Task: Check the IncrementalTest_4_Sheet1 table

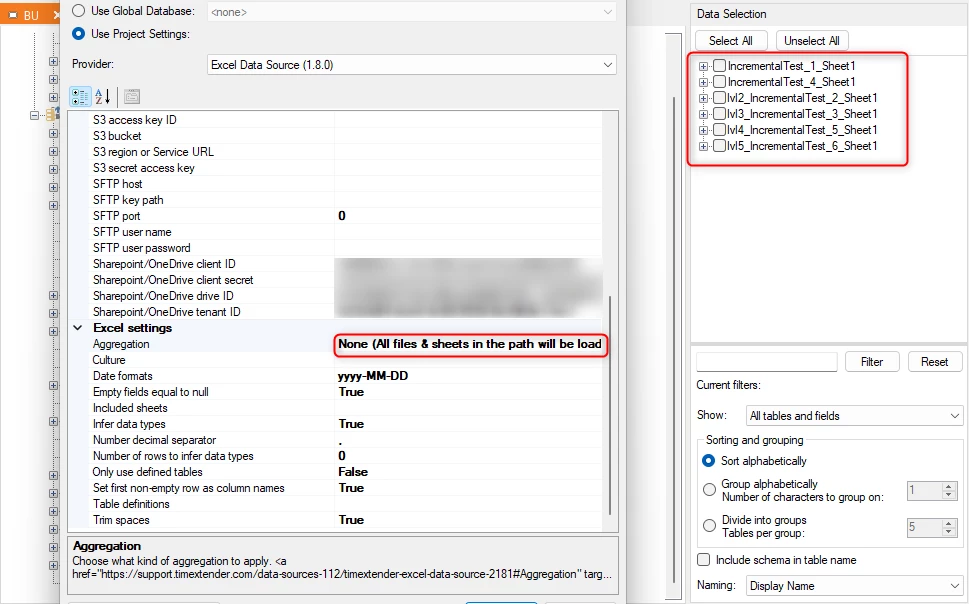Action: click(719, 82)
